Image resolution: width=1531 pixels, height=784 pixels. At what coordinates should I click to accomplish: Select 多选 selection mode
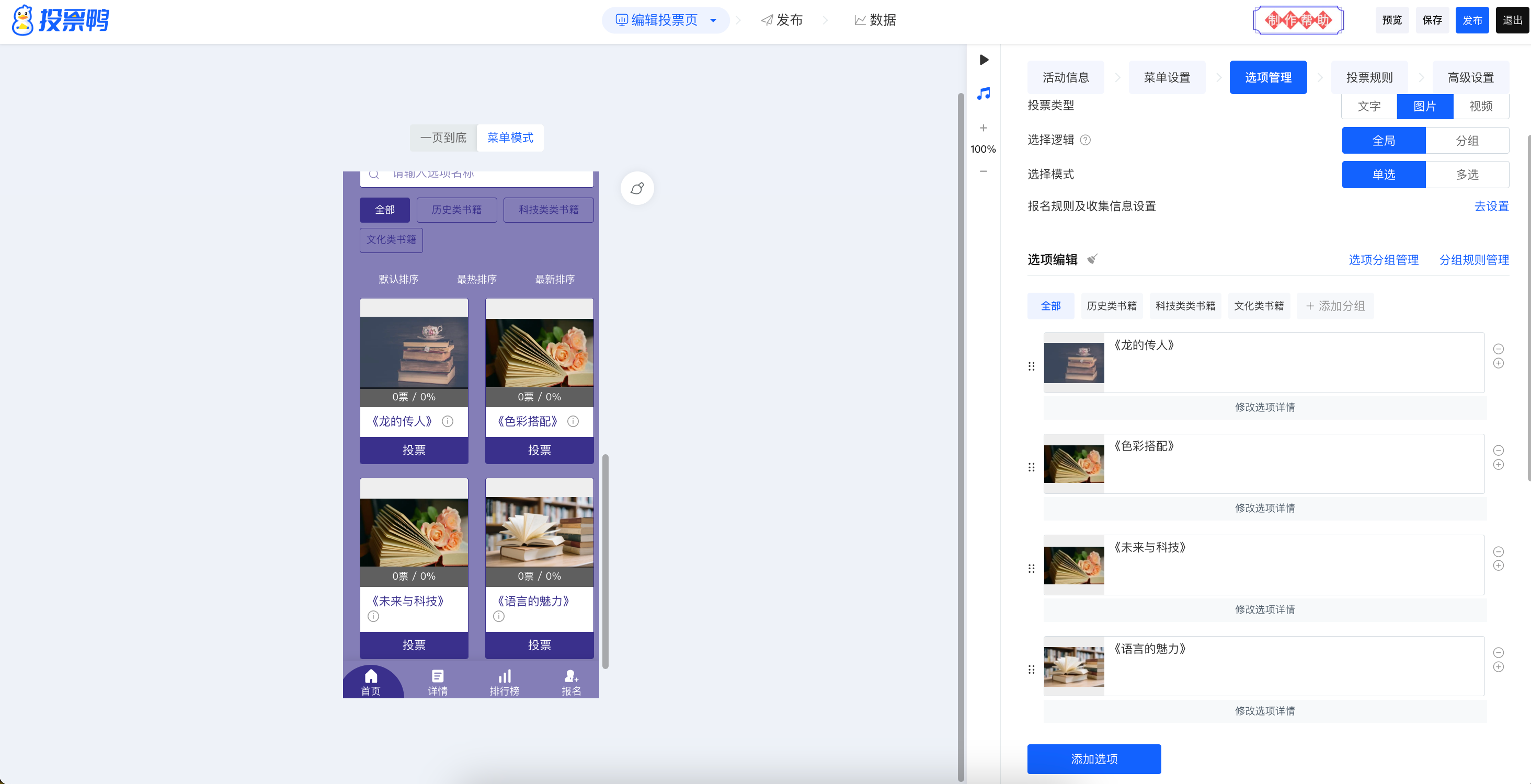pyautogui.click(x=1467, y=175)
